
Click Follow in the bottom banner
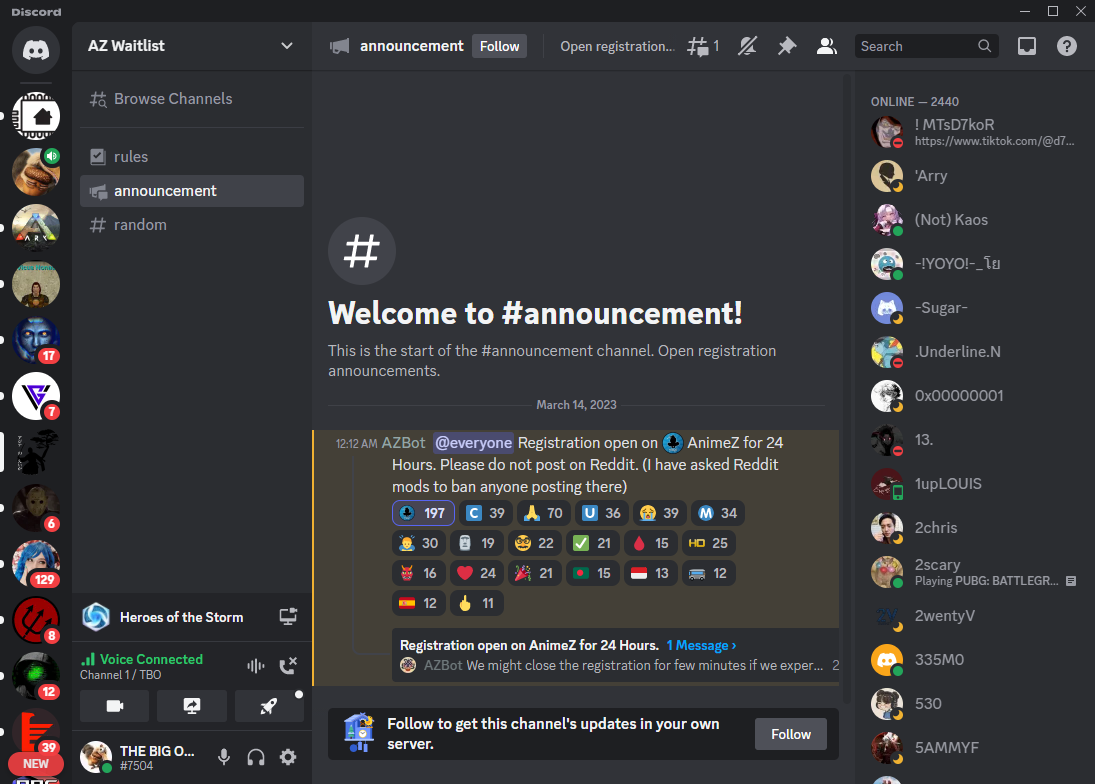(x=791, y=734)
